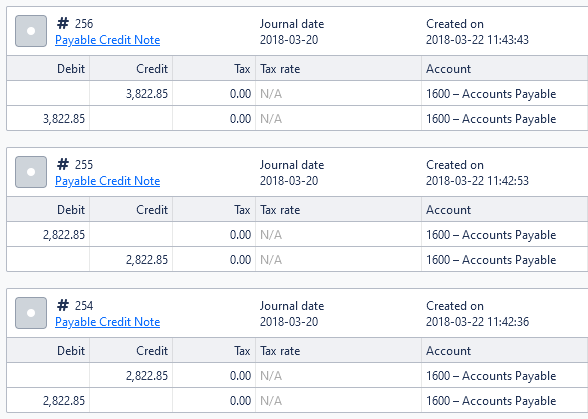Click credit amount 2,822.85 in journal 254

click(147, 376)
